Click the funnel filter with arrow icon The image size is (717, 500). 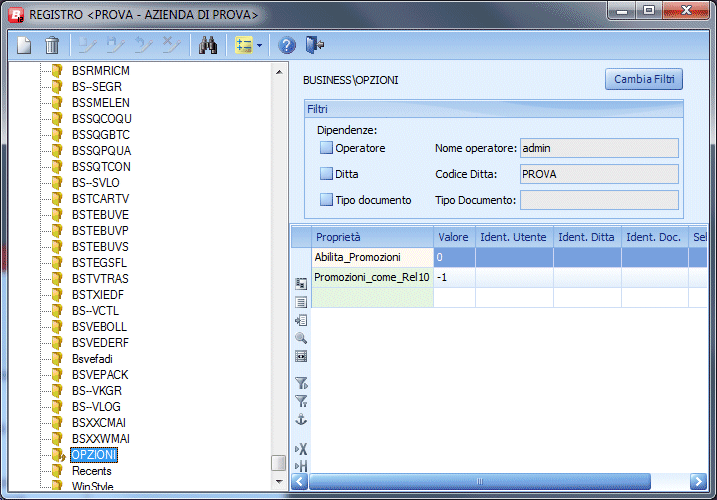pyautogui.click(x=301, y=383)
